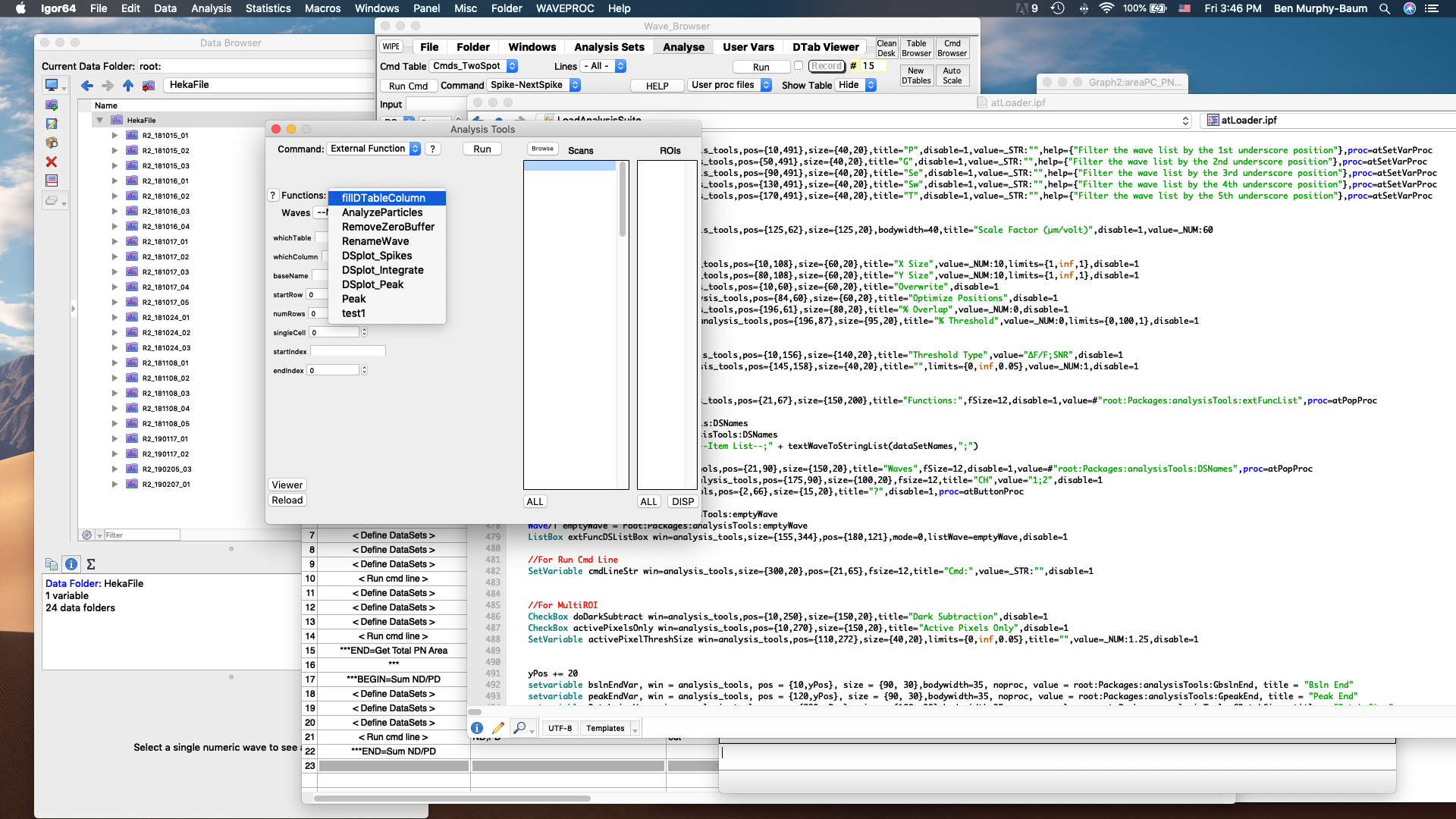Click the execute command window icon

[x=52, y=180]
